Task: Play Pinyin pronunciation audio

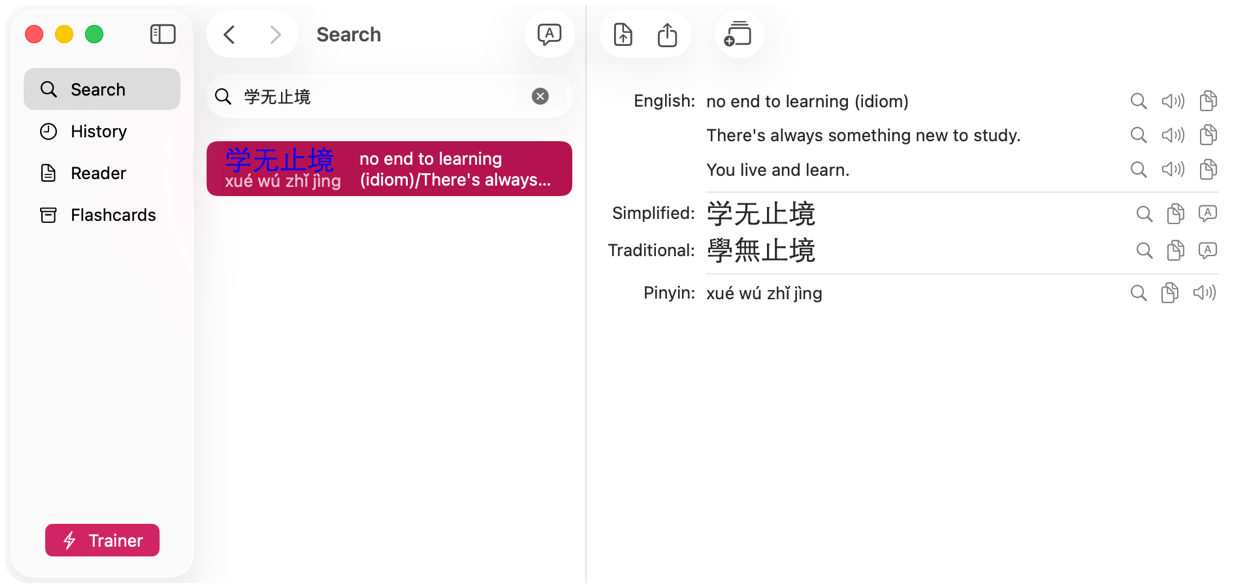Action: coord(1204,293)
